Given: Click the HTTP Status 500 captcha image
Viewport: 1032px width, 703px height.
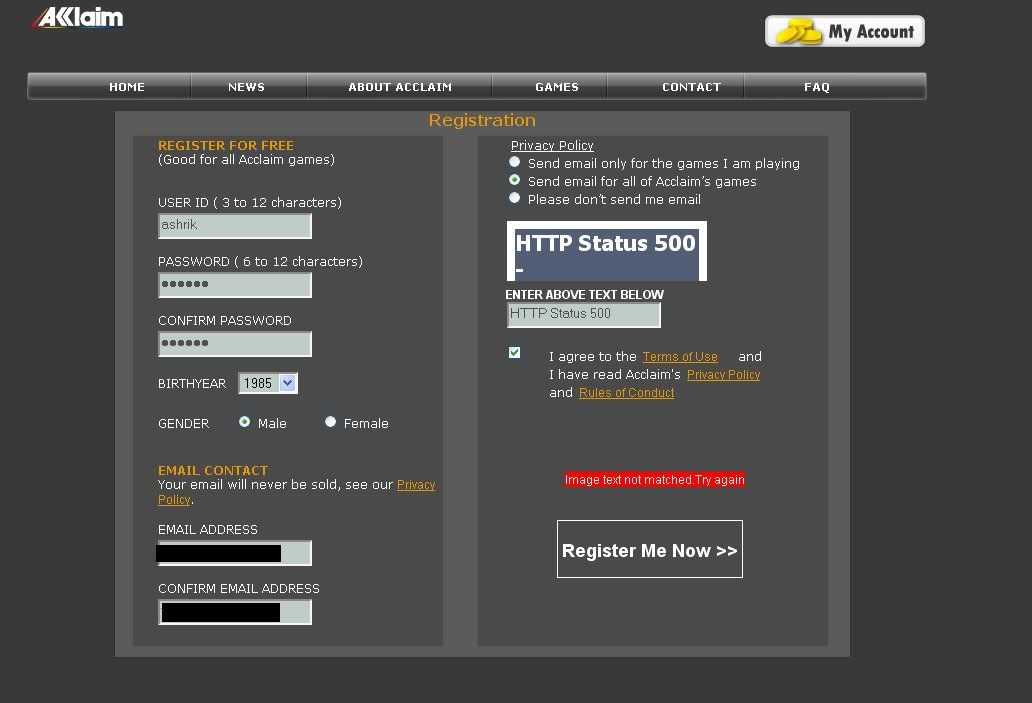Looking at the screenshot, I should 607,251.
